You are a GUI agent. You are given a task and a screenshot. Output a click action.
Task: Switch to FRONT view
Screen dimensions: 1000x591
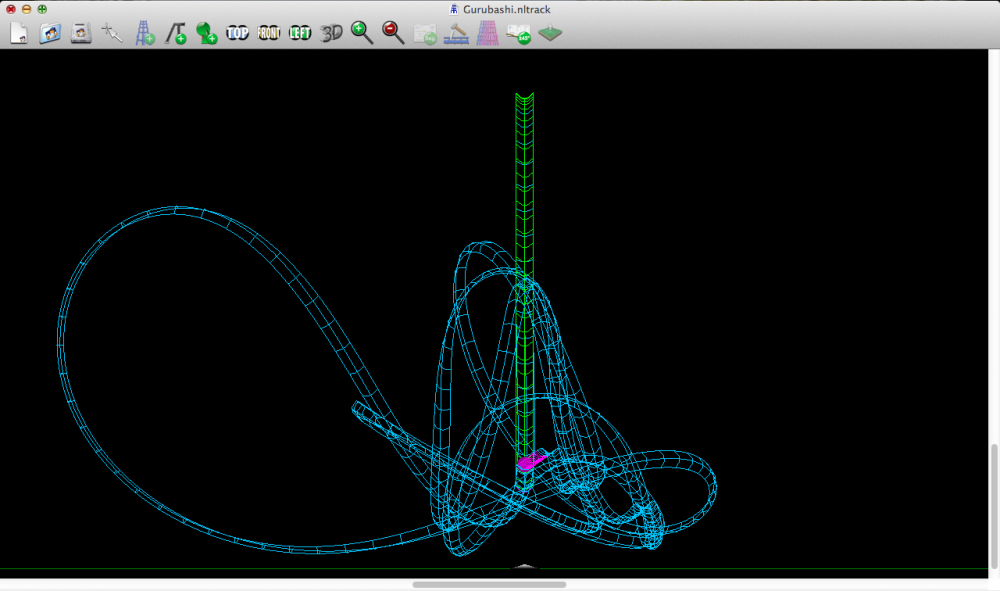[x=268, y=33]
